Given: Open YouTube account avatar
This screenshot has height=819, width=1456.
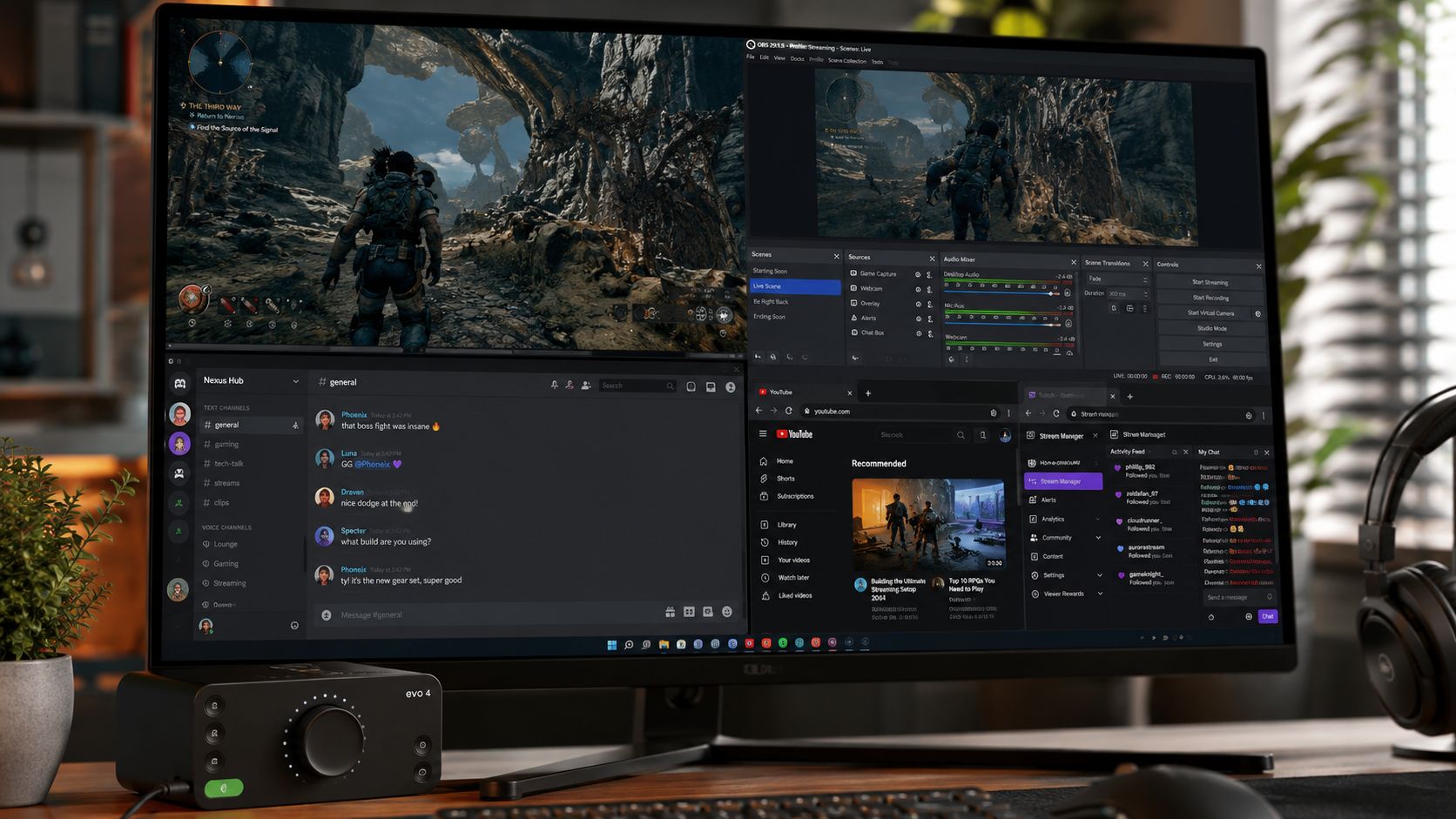Looking at the screenshot, I should coord(1005,436).
